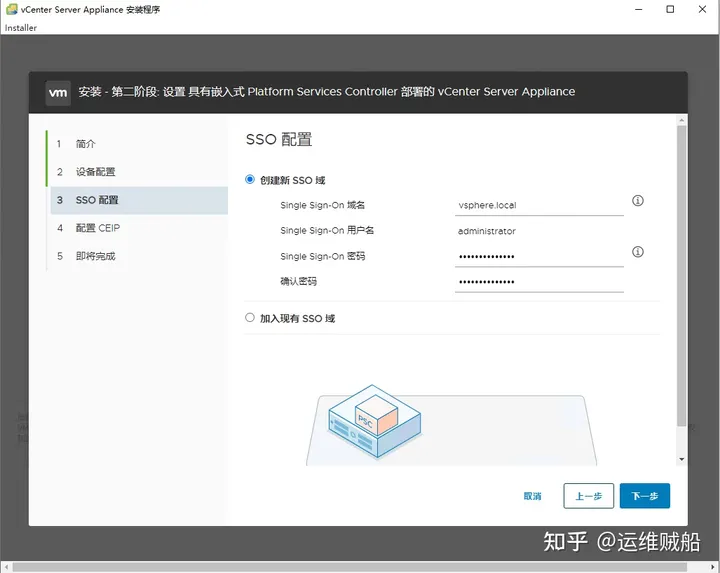
Task: Click vCenter Server Appliance title bar icon
Action: [x=11, y=9]
